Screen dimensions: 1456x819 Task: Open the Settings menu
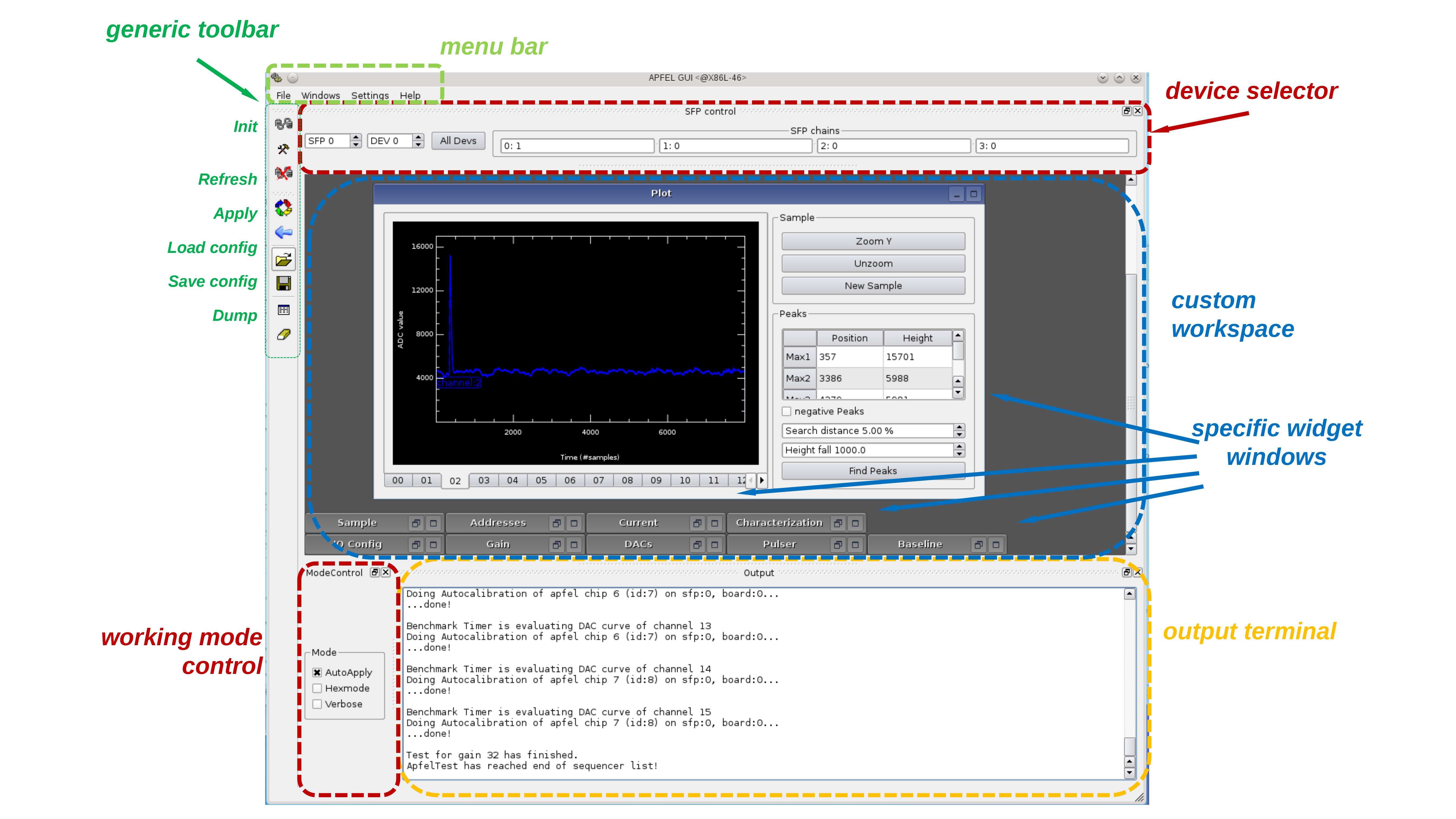370,96
